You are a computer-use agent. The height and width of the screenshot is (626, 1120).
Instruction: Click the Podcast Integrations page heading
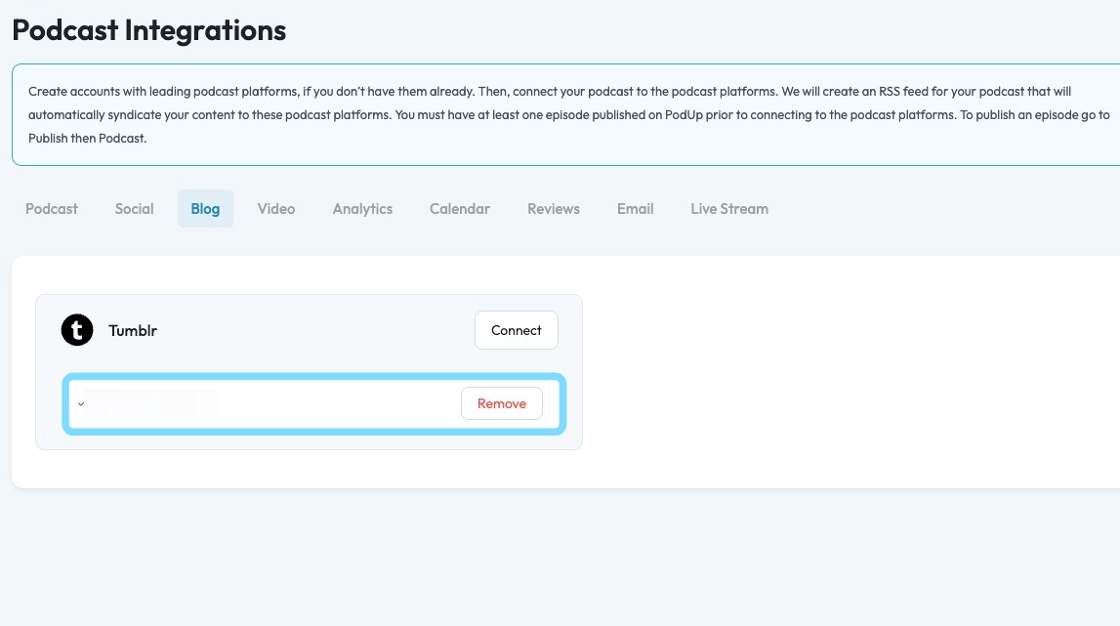coord(149,30)
